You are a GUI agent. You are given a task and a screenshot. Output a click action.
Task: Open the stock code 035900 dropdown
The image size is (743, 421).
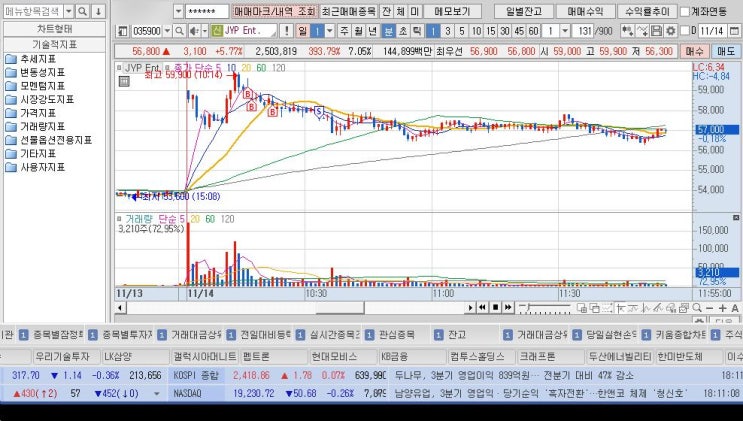[167, 31]
